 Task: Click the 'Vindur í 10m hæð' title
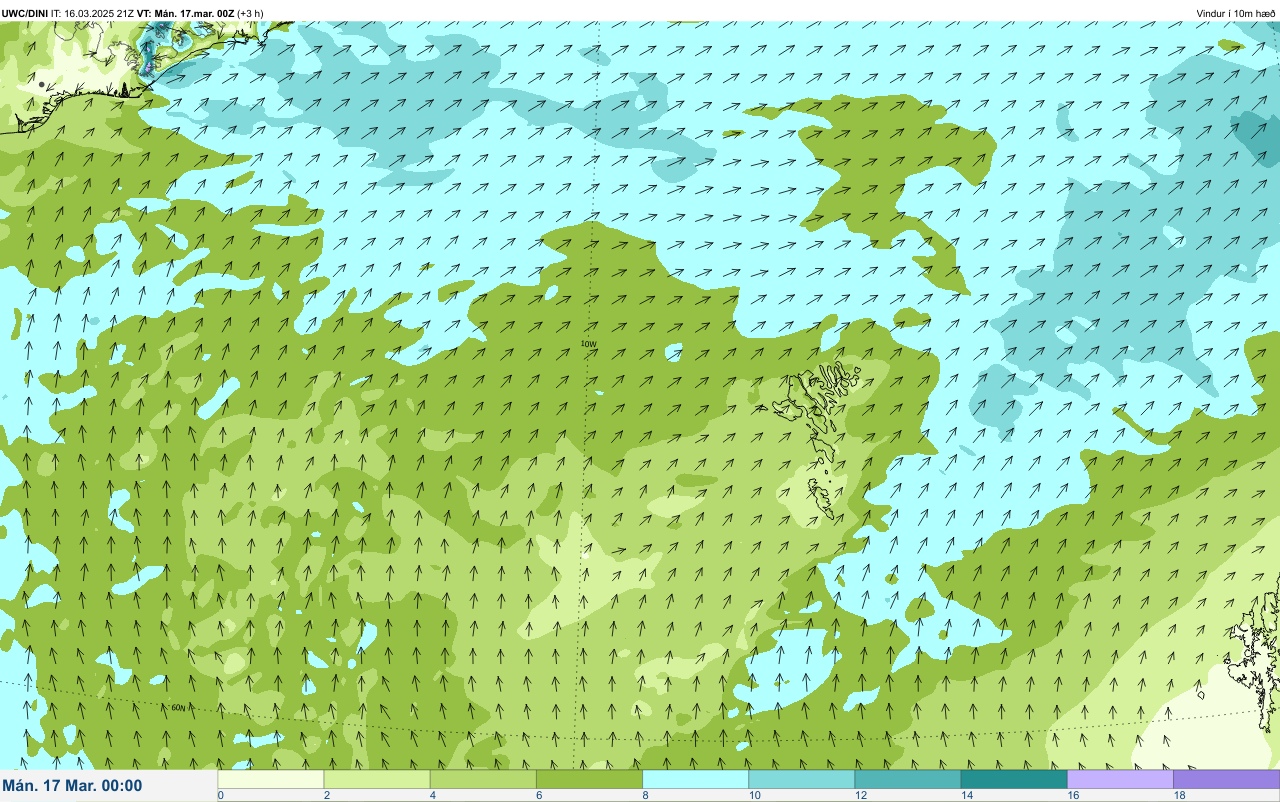click(x=1236, y=13)
